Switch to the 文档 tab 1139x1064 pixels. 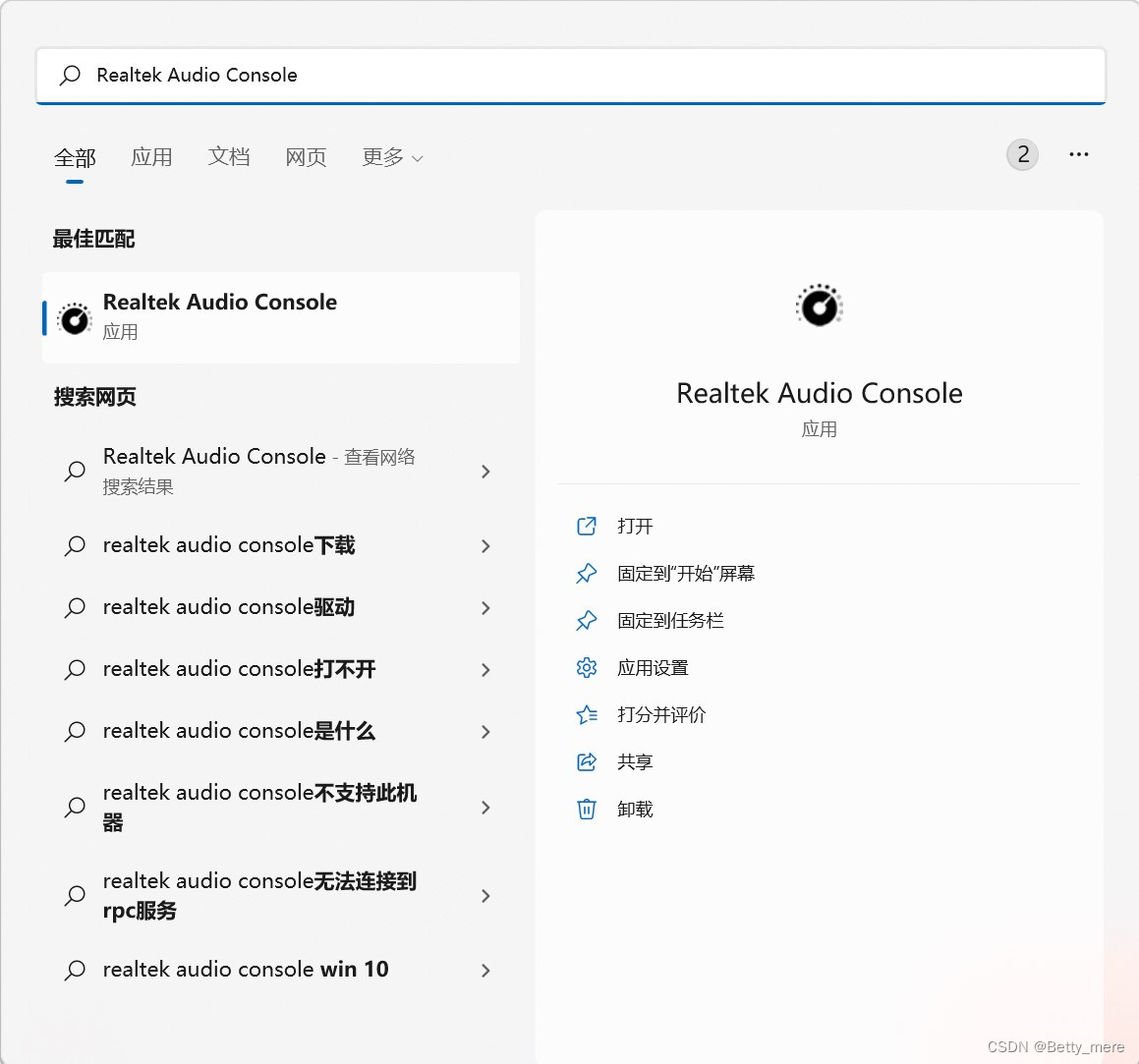pyautogui.click(x=229, y=157)
